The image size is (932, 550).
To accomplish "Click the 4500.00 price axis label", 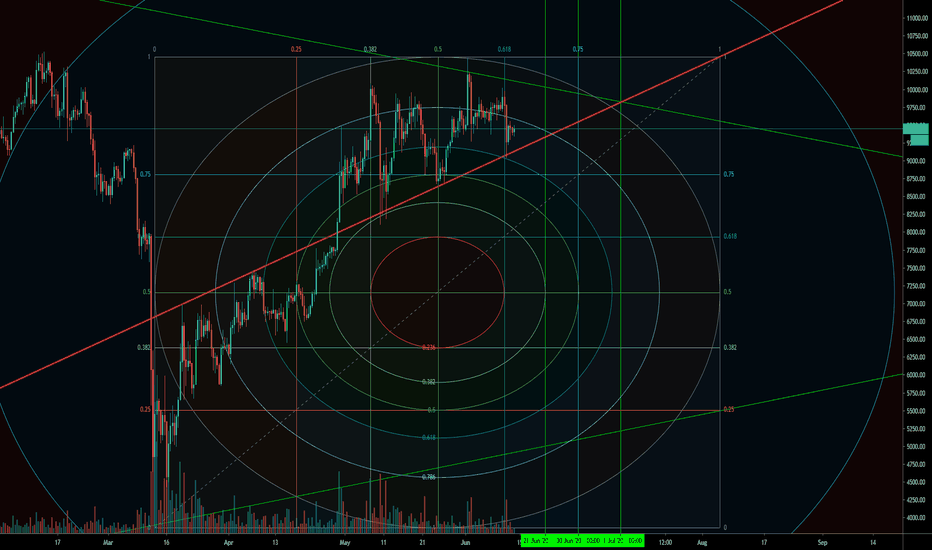I will point(917,482).
